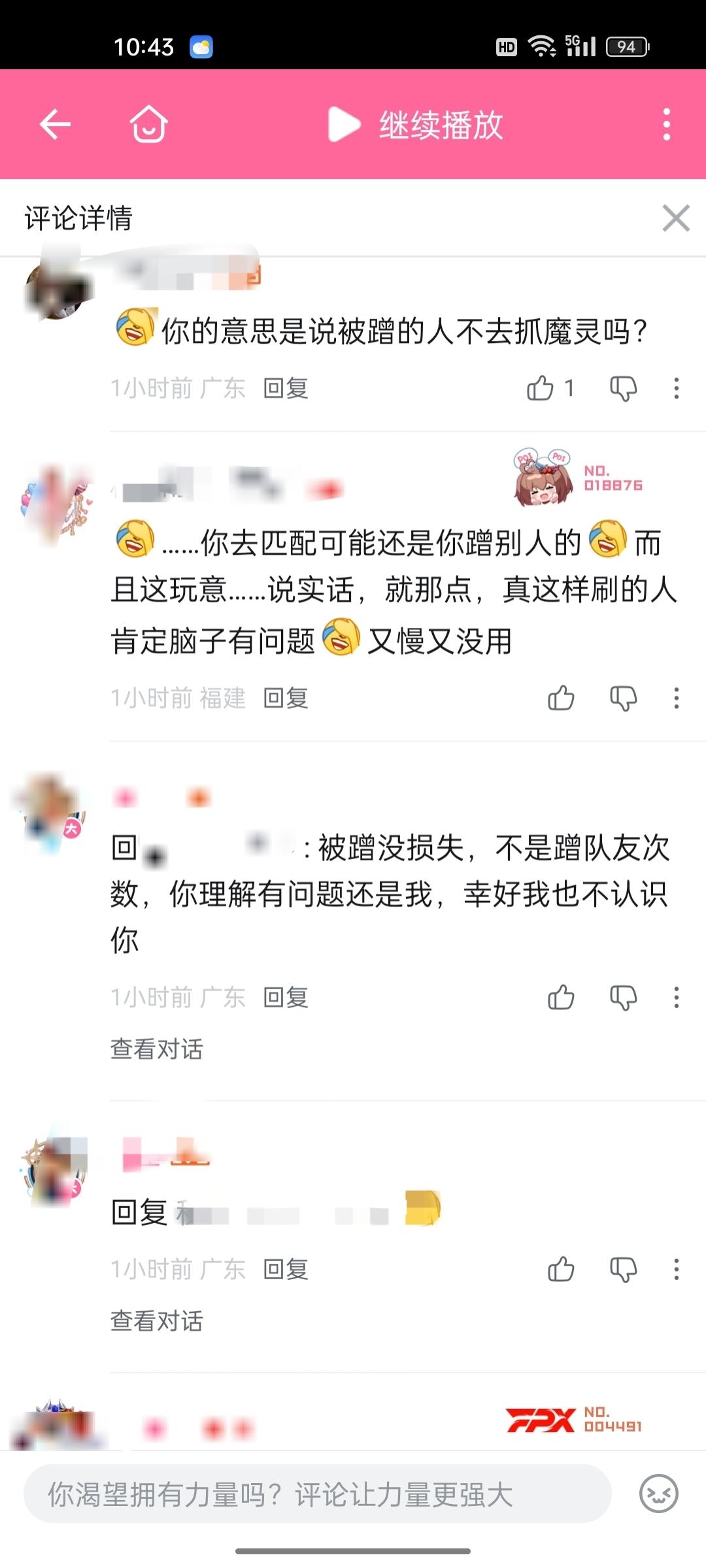Open the emoji picker beside input
The image size is (706, 1568).
pyautogui.click(x=658, y=1494)
